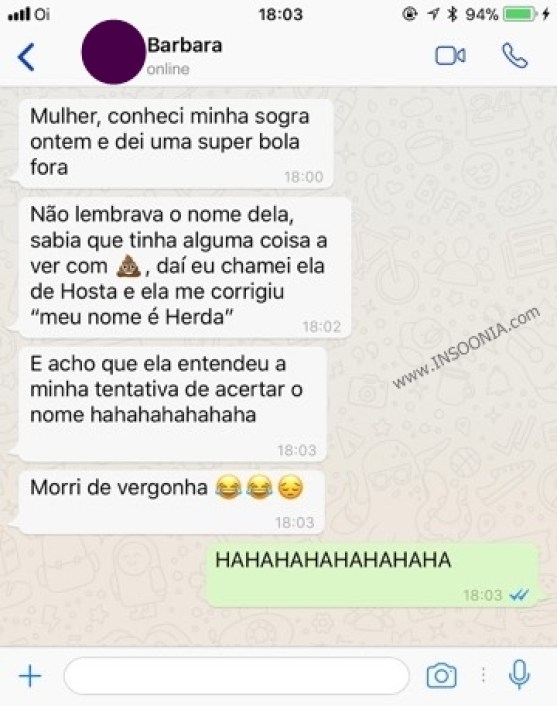Screen dimensions: 557x706
Task: Select the message mentioning Hosta and Herda
Action: [185, 268]
